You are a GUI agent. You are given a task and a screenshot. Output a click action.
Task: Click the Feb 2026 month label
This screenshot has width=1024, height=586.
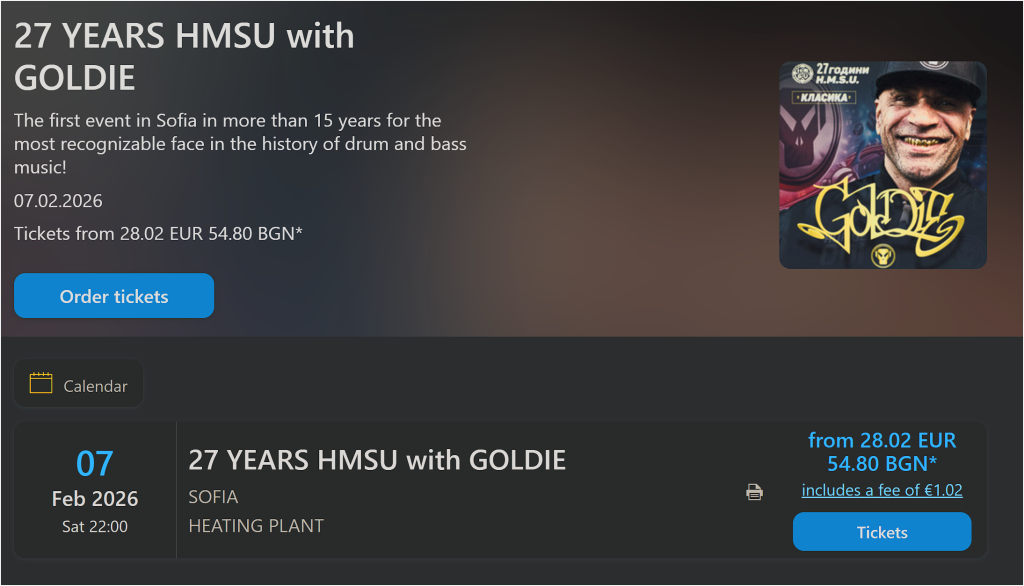pyautogui.click(x=95, y=498)
